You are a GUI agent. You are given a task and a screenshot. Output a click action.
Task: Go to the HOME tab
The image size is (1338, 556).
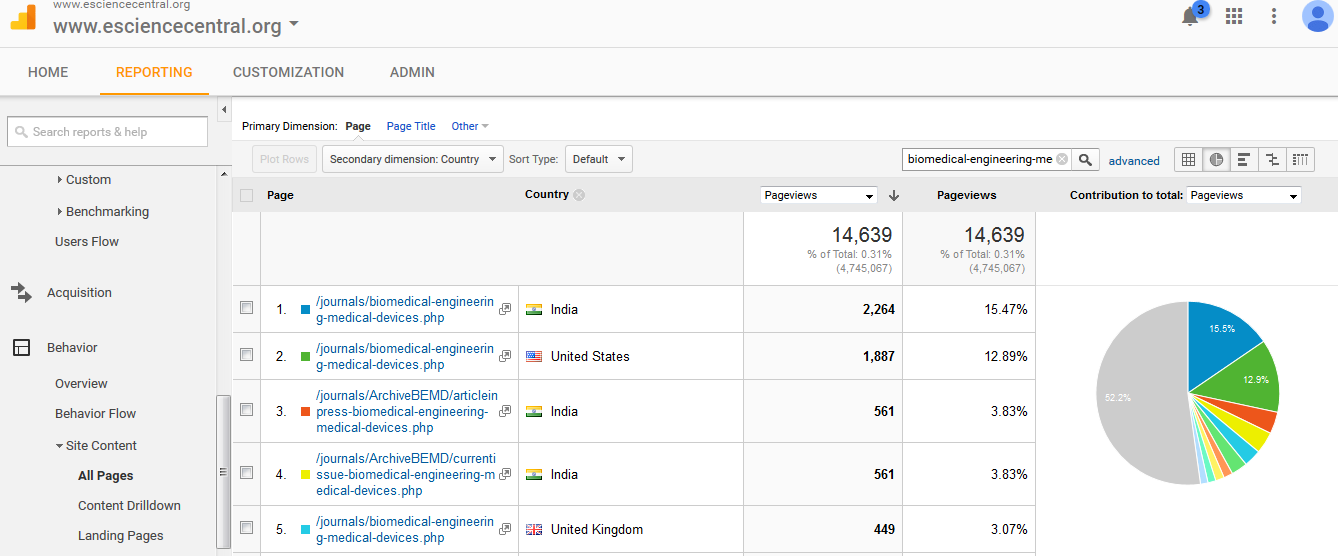click(48, 72)
